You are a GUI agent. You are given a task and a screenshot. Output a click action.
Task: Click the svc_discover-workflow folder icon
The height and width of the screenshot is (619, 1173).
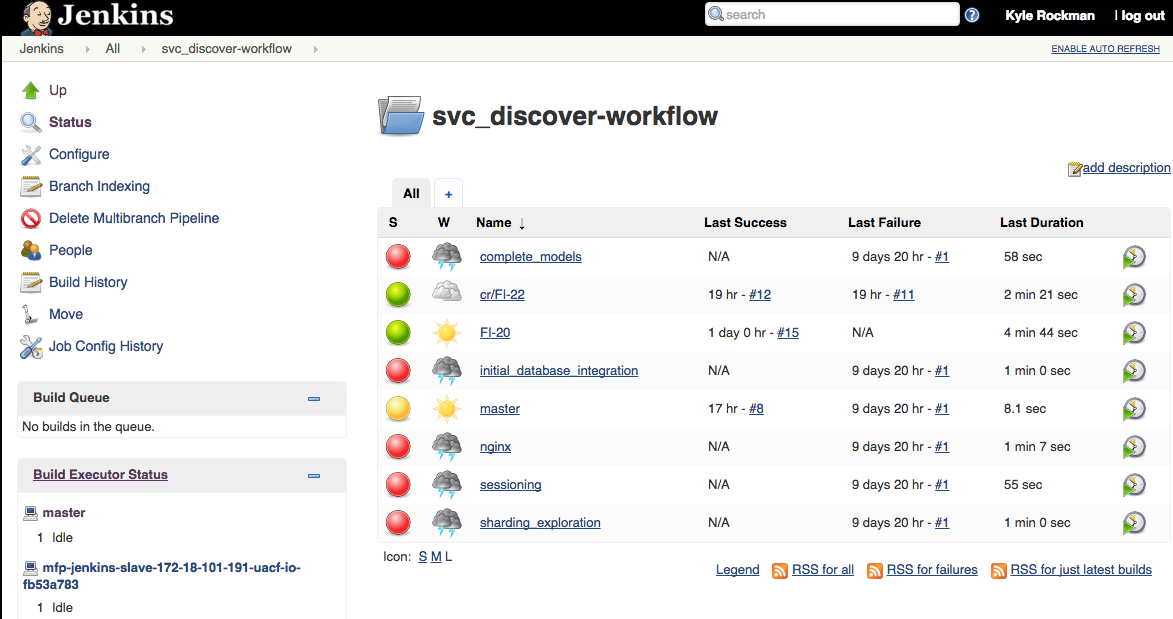(x=401, y=116)
